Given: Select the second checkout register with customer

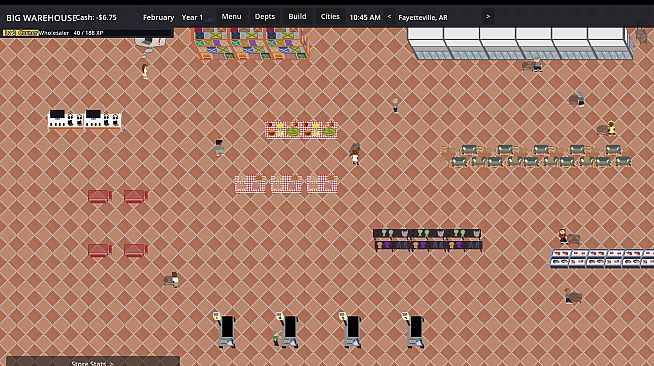Looking at the screenshot, I should click(x=288, y=330).
